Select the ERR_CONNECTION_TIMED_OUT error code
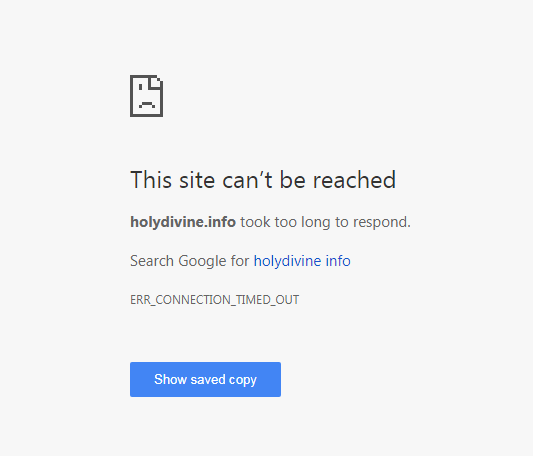 [214, 300]
